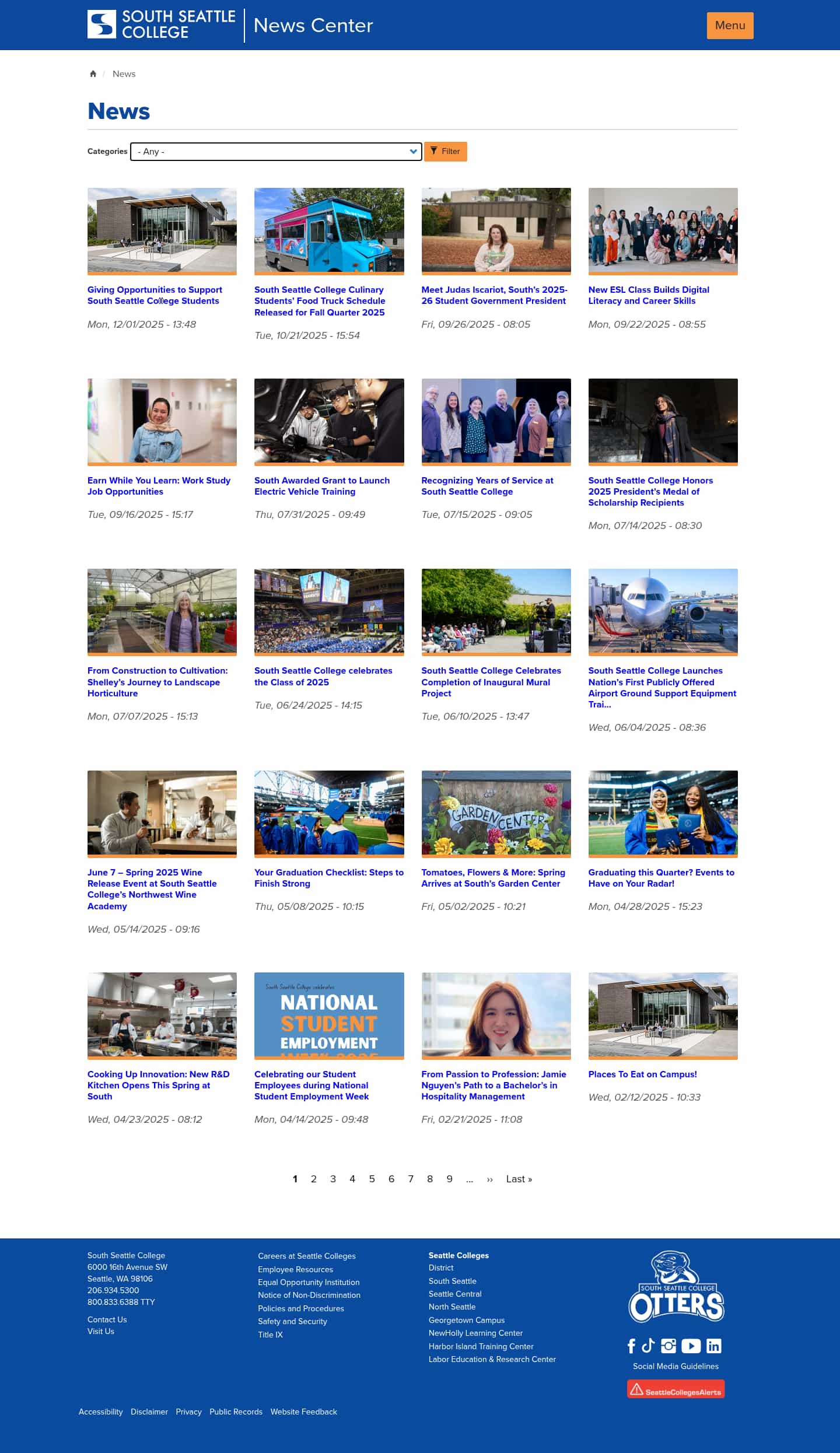Click the Privacy footer link
The height and width of the screenshot is (1453, 840).
click(188, 1412)
